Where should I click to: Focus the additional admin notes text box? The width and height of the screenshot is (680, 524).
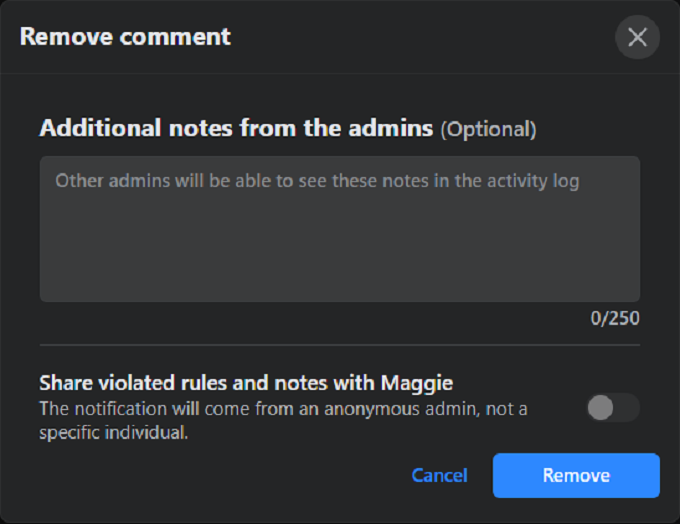pyautogui.click(x=339, y=228)
